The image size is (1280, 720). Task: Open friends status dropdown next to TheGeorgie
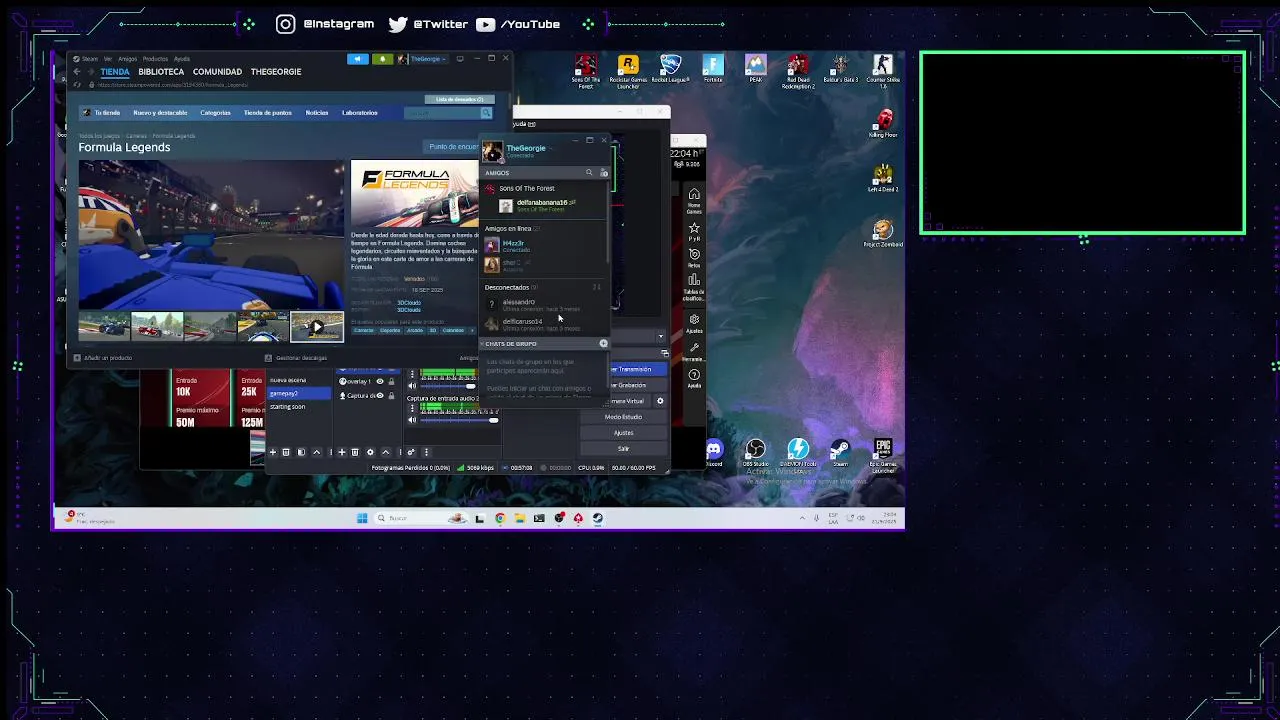tap(551, 148)
